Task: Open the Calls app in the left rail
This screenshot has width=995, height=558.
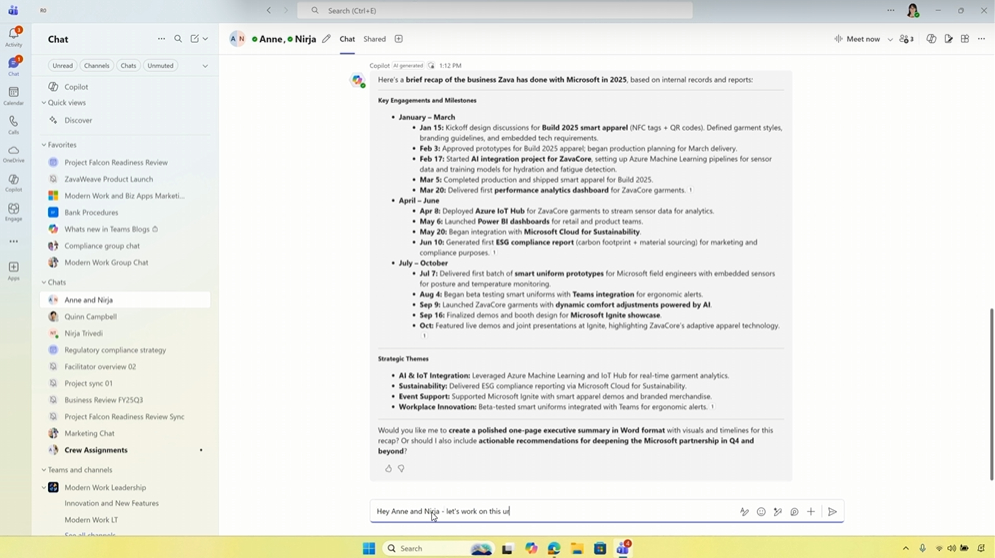Action: point(13,125)
